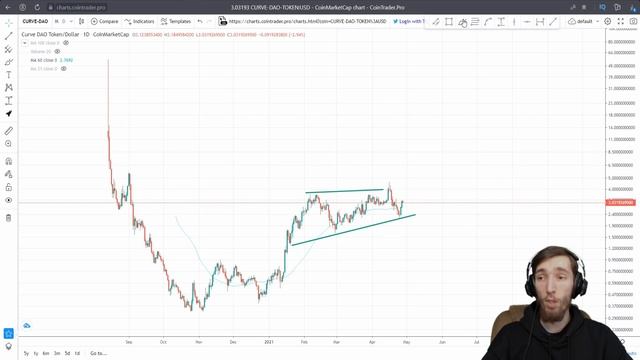This screenshot has height=360, width=640.
Task: Click the MA close legend with blue value
Action: [x=52, y=60]
